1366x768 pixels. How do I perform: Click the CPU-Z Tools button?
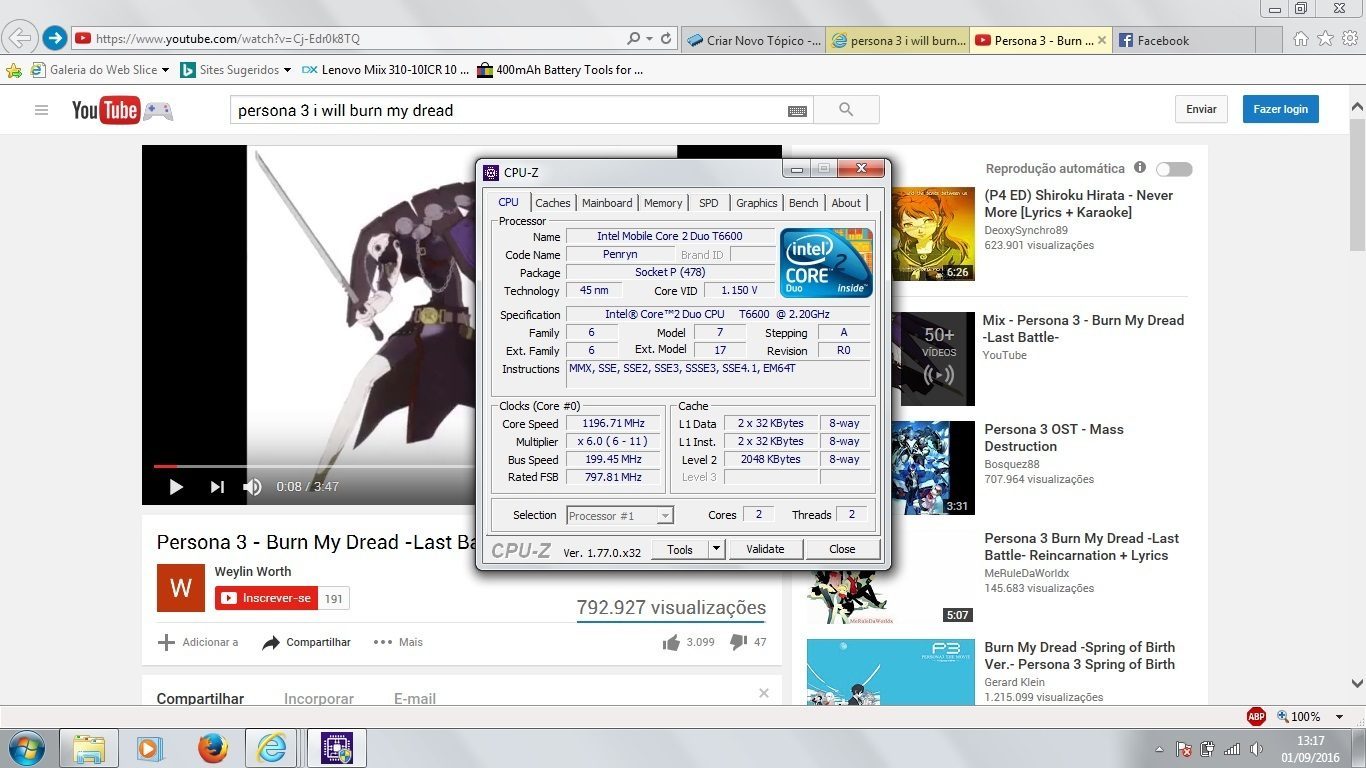coord(680,549)
